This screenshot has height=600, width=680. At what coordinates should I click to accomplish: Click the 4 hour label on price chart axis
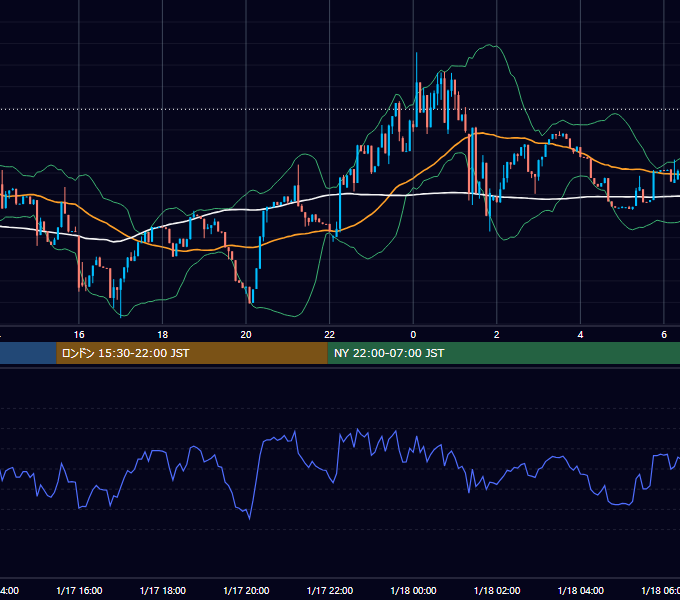(x=580, y=335)
